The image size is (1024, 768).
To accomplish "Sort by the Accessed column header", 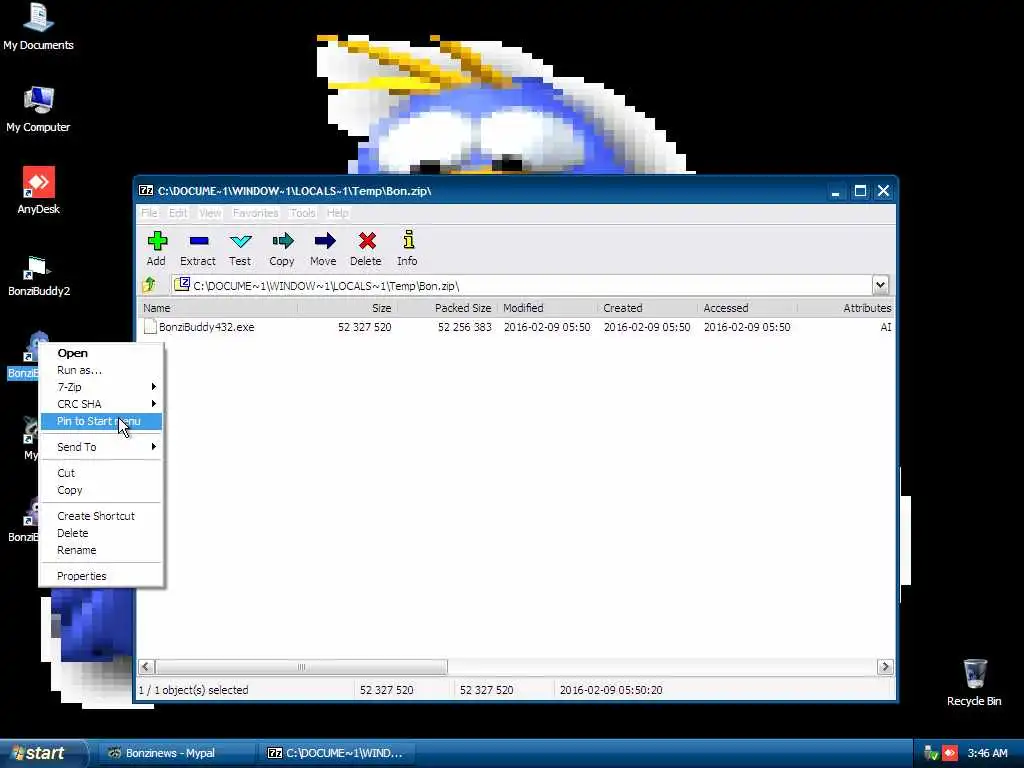I will (x=748, y=308).
